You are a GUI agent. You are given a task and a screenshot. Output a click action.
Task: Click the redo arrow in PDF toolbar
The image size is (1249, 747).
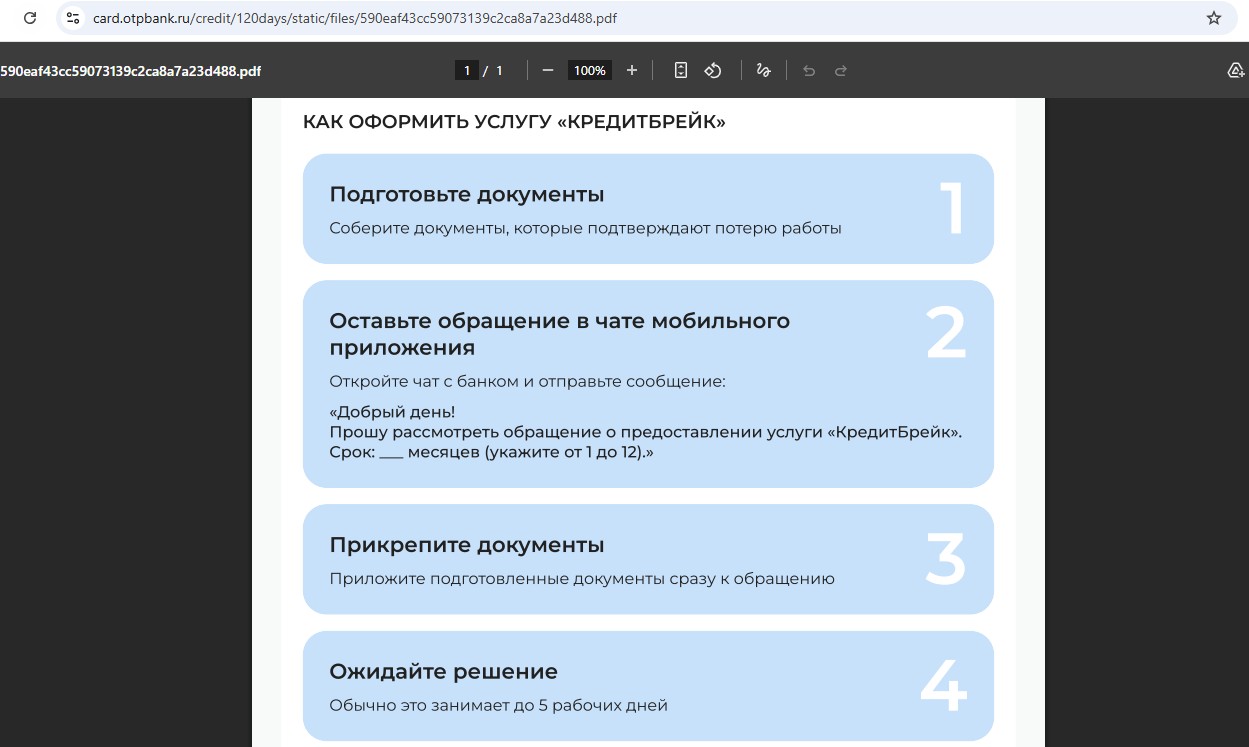point(841,70)
